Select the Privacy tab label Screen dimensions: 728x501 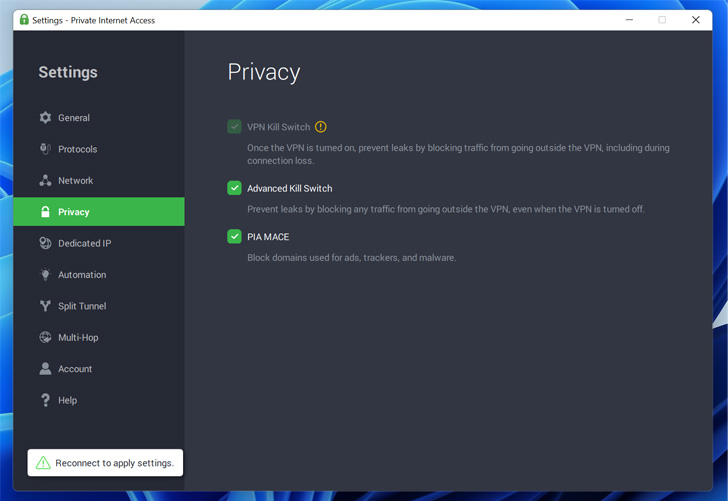point(73,212)
